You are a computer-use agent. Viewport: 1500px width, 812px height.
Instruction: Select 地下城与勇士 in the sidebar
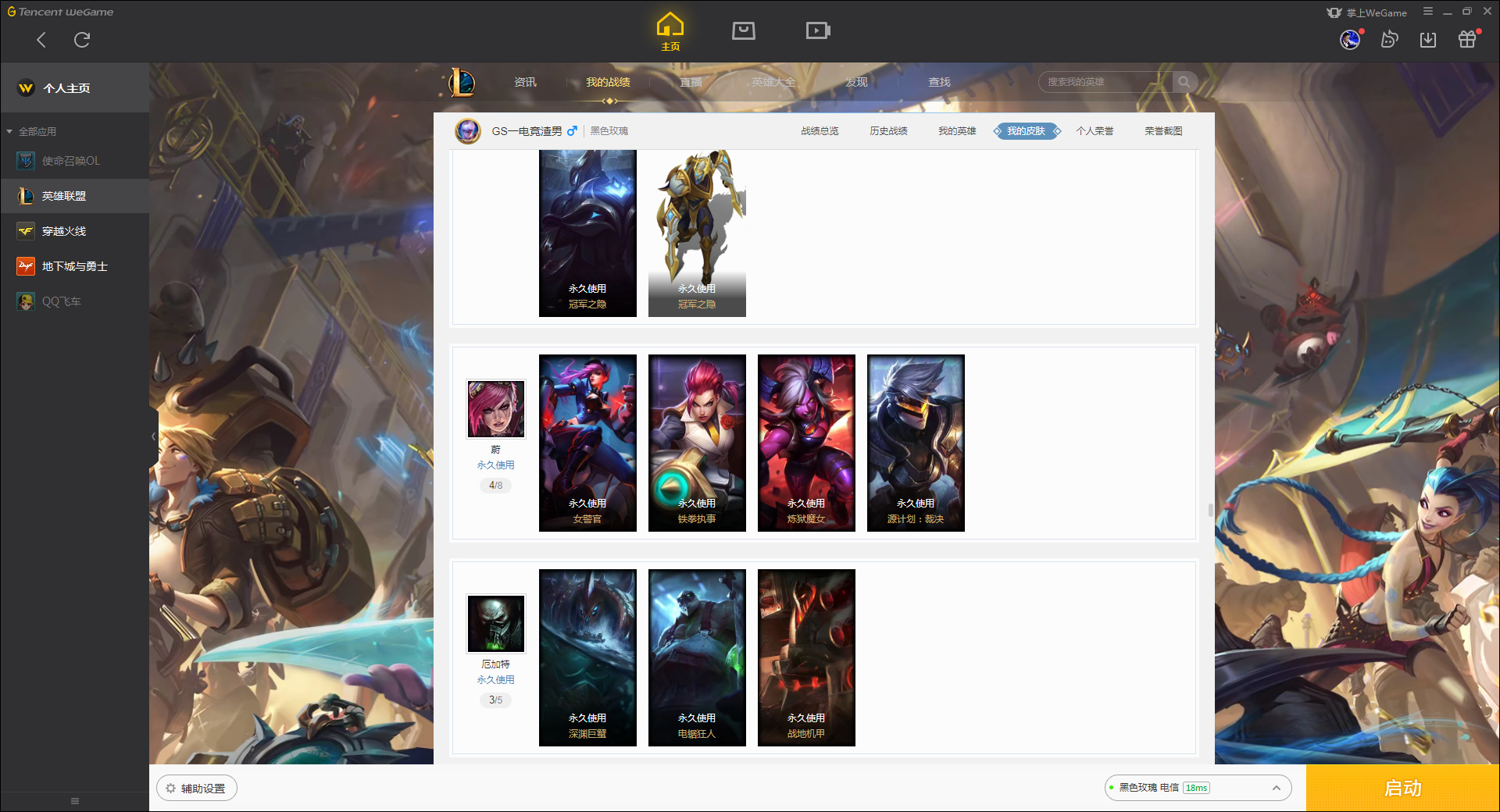(x=75, y=266)
